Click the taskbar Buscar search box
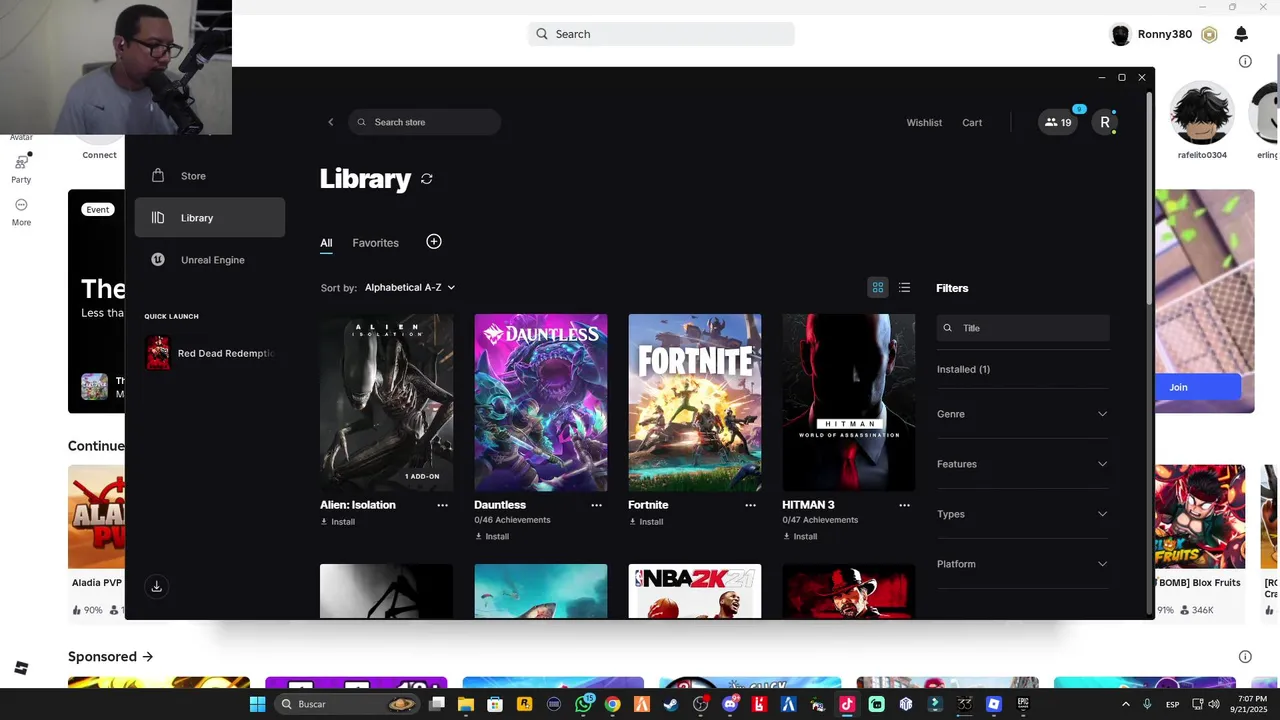The width and height of the screenshot is (1280, 720). tap(347, 704)
